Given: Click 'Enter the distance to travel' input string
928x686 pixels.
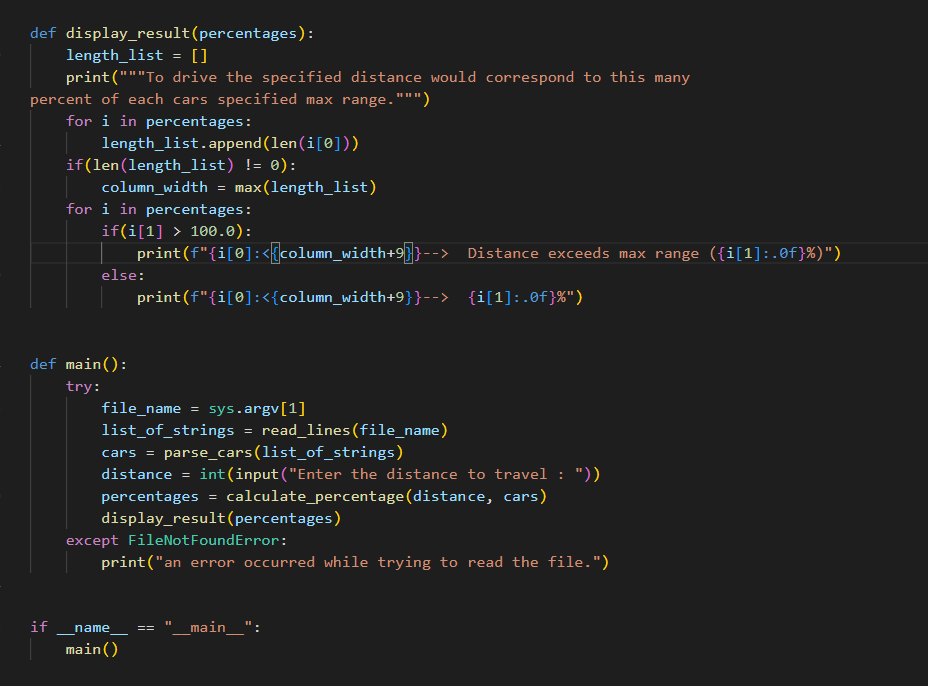Looking at the screenshot, I should click(x=422, y=474).
